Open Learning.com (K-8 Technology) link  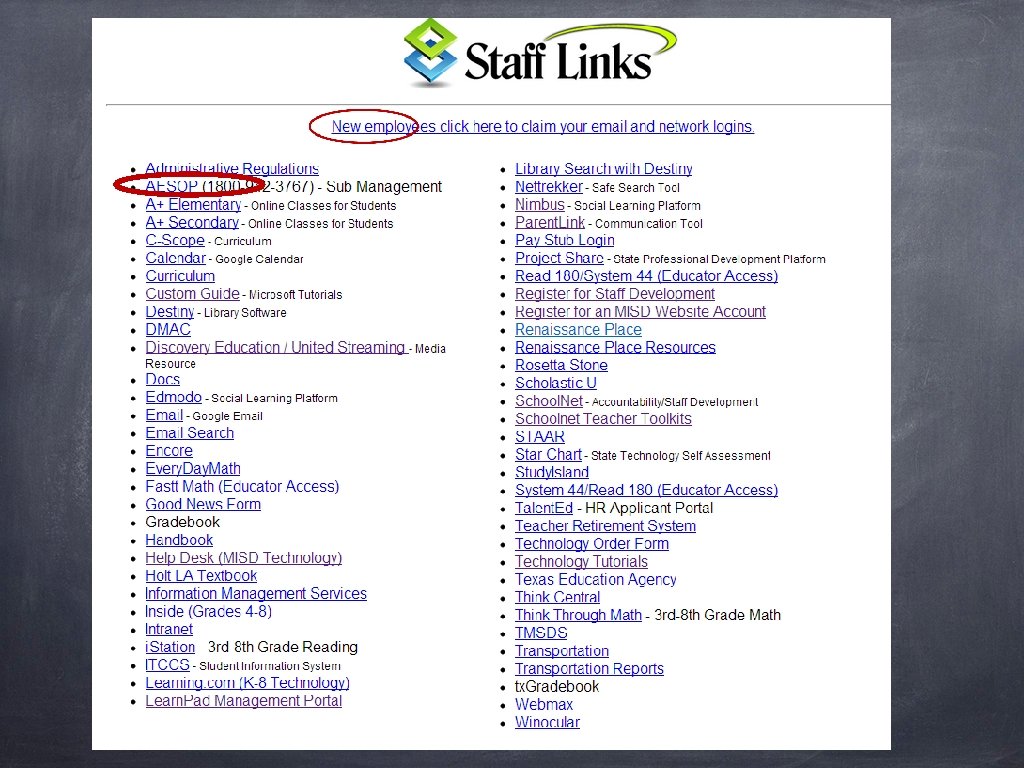pyautogui.click(x=247, y=682)
